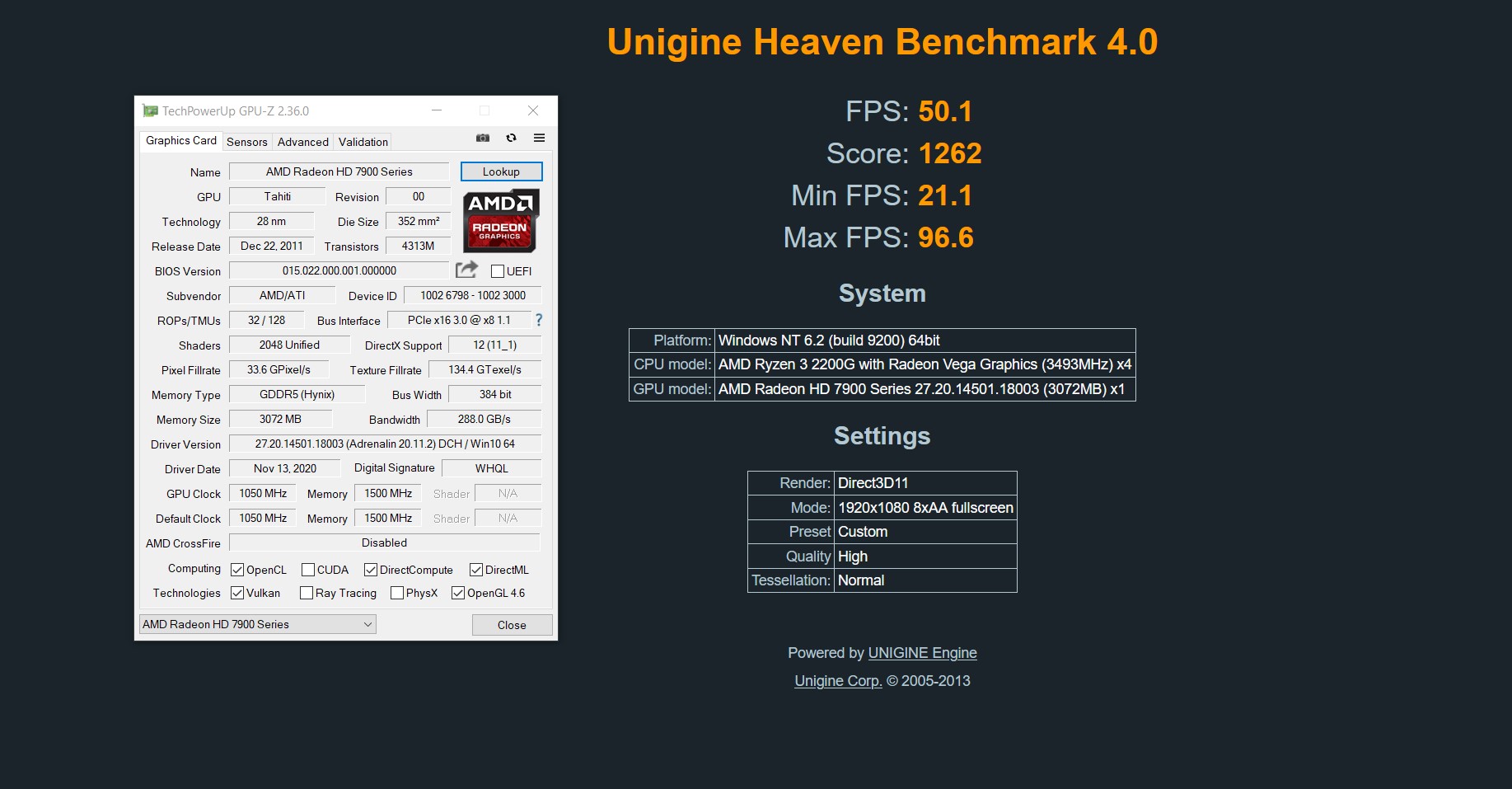Click the Pixel Fillrate 33.6 GPixel/s field
This screenshot has width=1512, height=789.
click(x=279, y=369)
